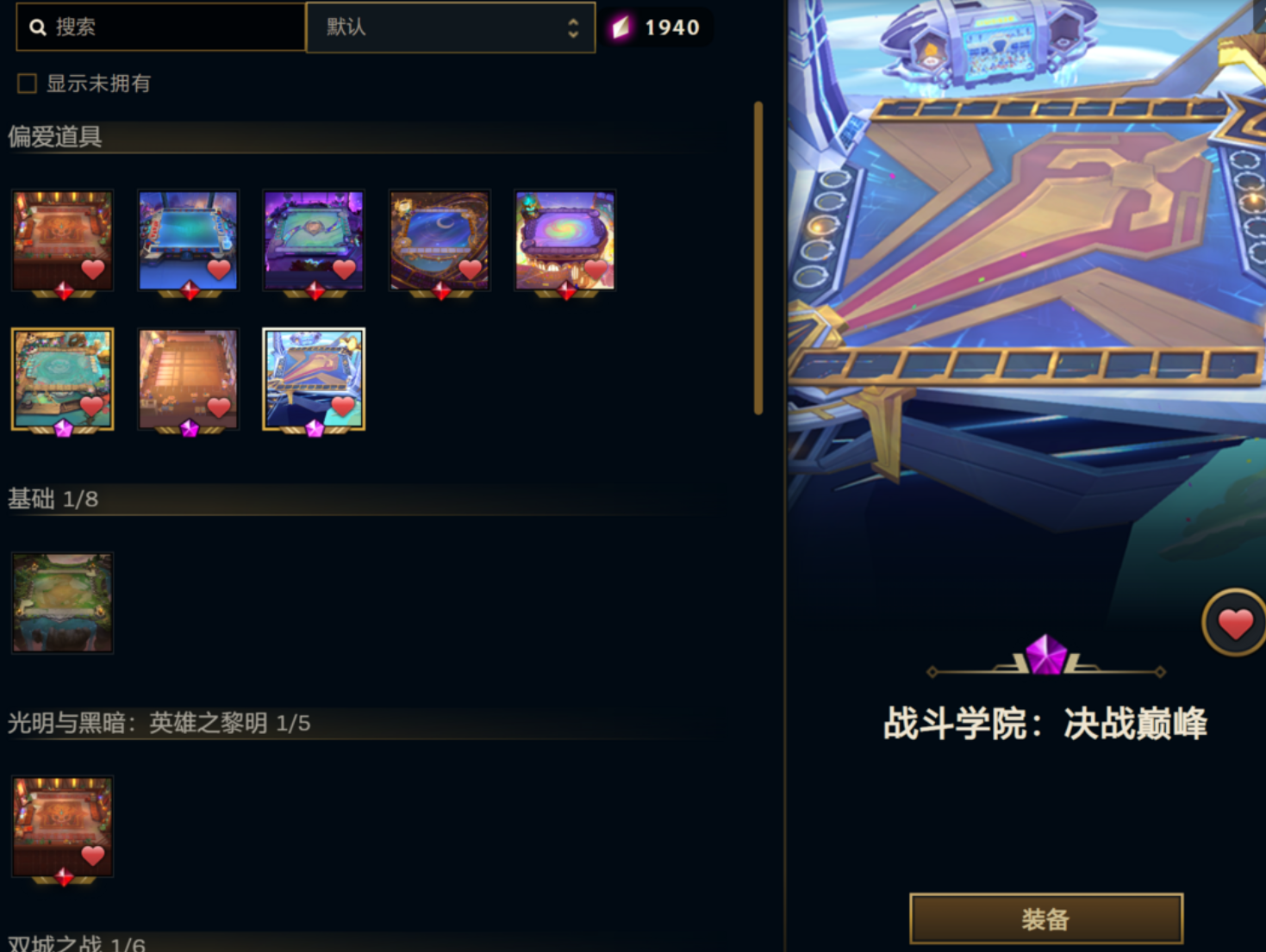The height and width of the screenshot is (952, 1266).
Task: Select the rainbow spiral arena thumbnail
Action: click(x=565, y=240)
